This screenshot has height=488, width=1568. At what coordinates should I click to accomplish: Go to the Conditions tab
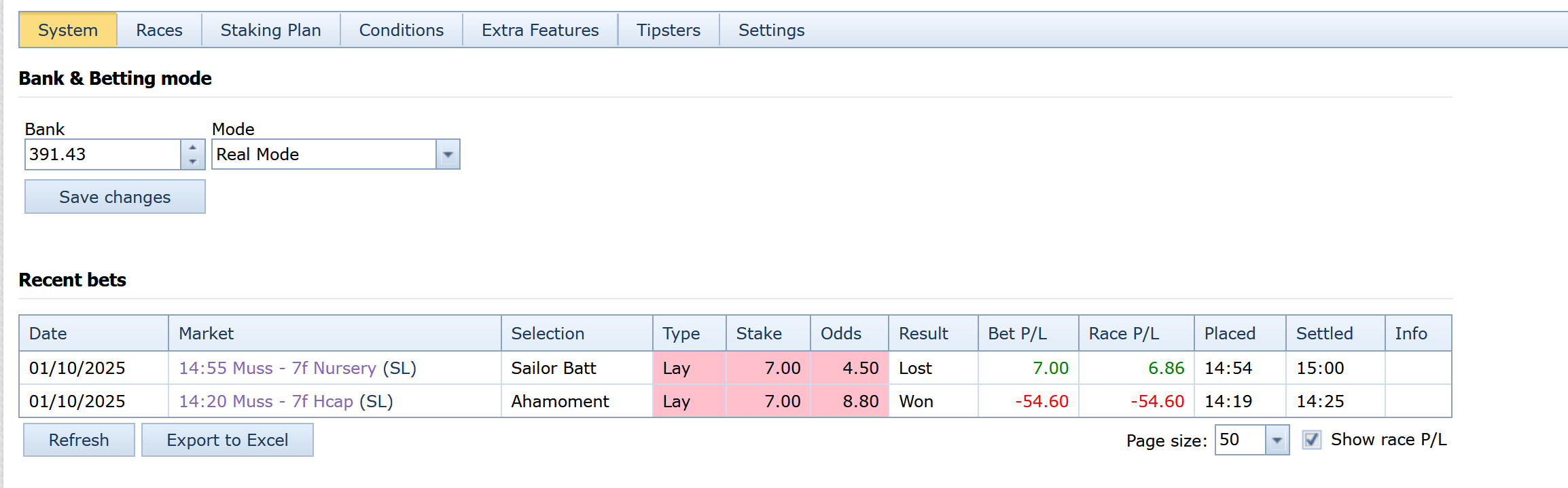(401, 31)
